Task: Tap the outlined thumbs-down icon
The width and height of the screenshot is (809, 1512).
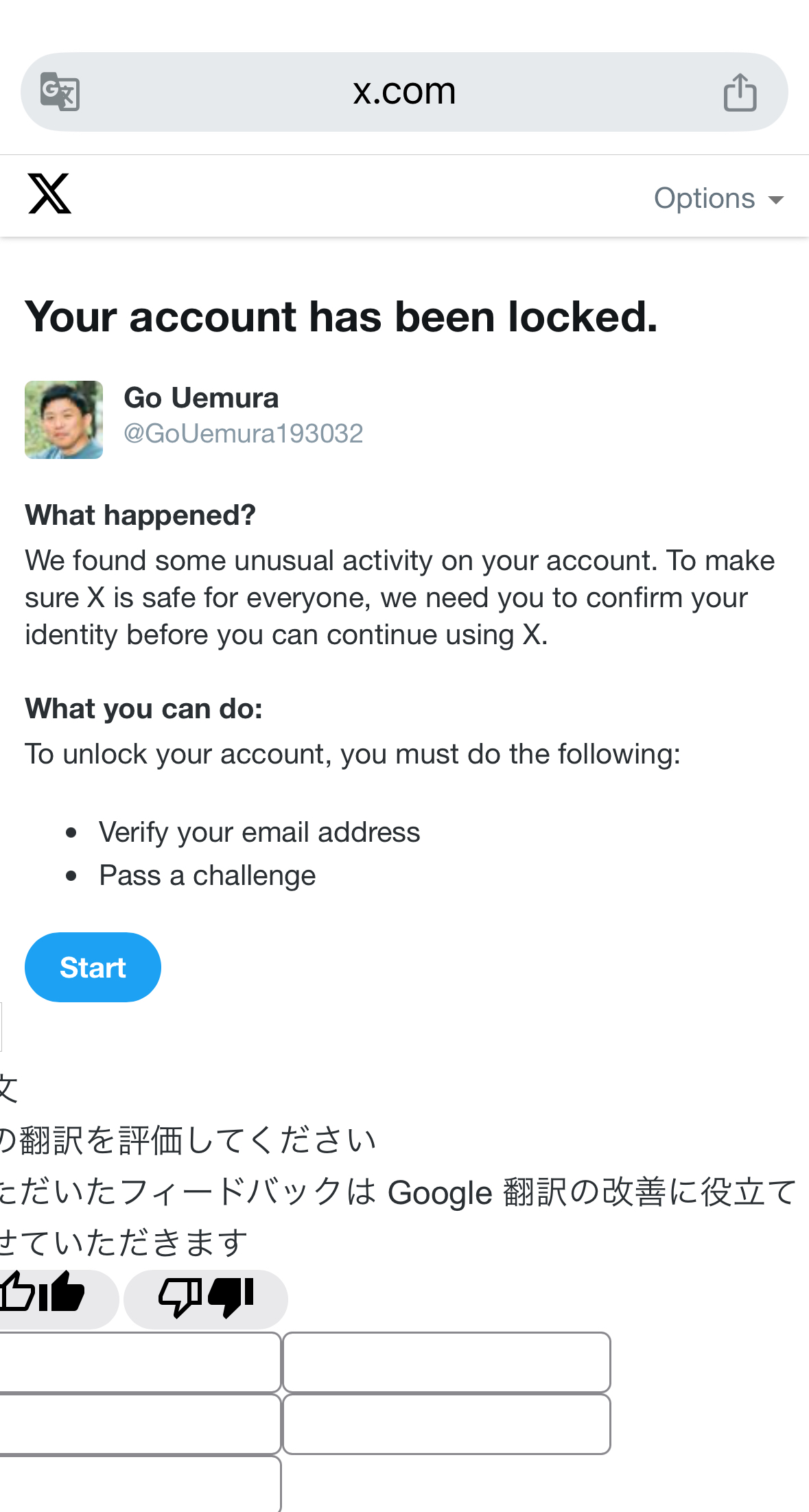Action: (x=180, y=1298)
